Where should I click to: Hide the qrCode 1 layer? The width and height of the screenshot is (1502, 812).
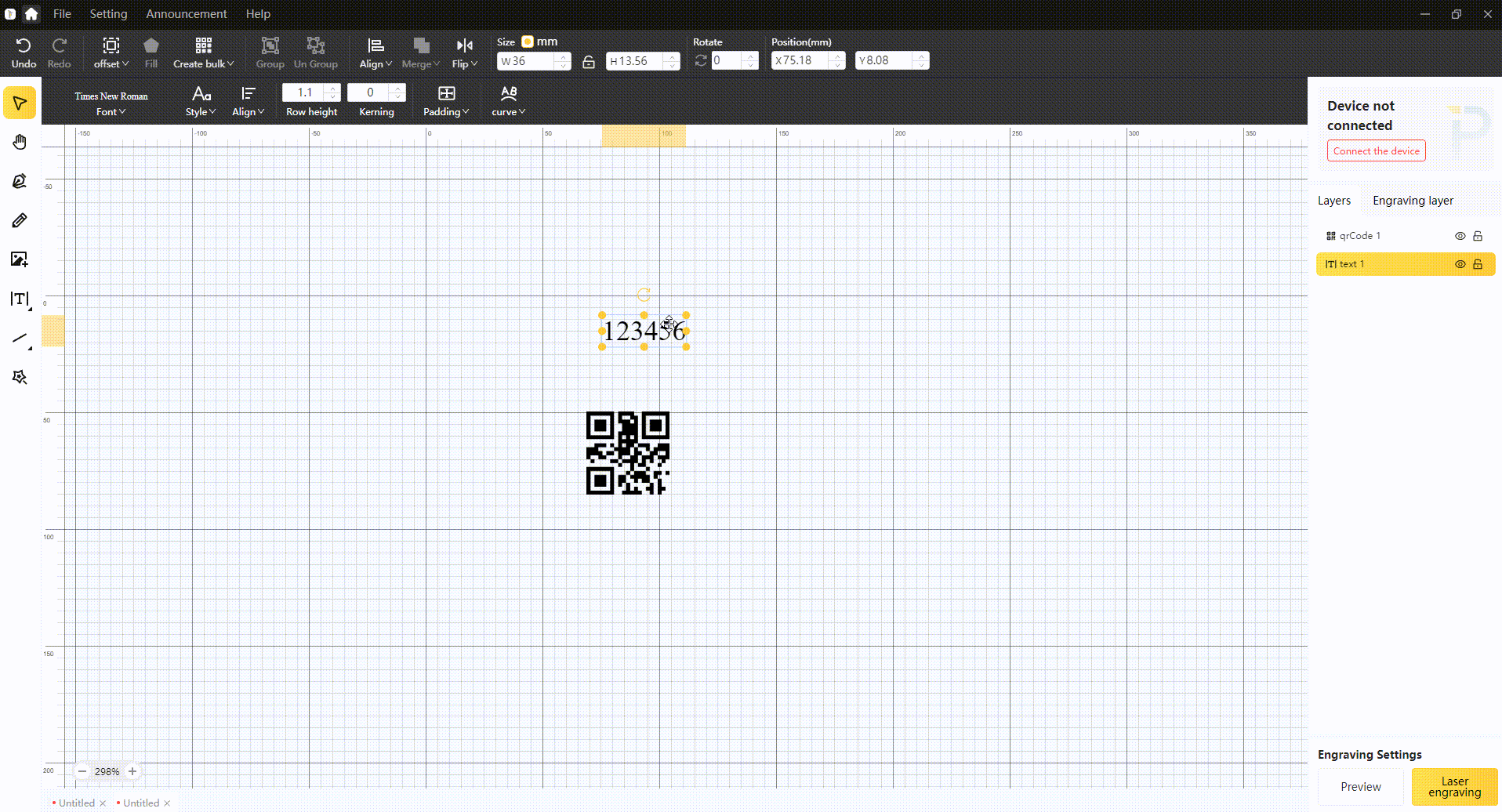pyautogui.click(x=1460, y=236)
